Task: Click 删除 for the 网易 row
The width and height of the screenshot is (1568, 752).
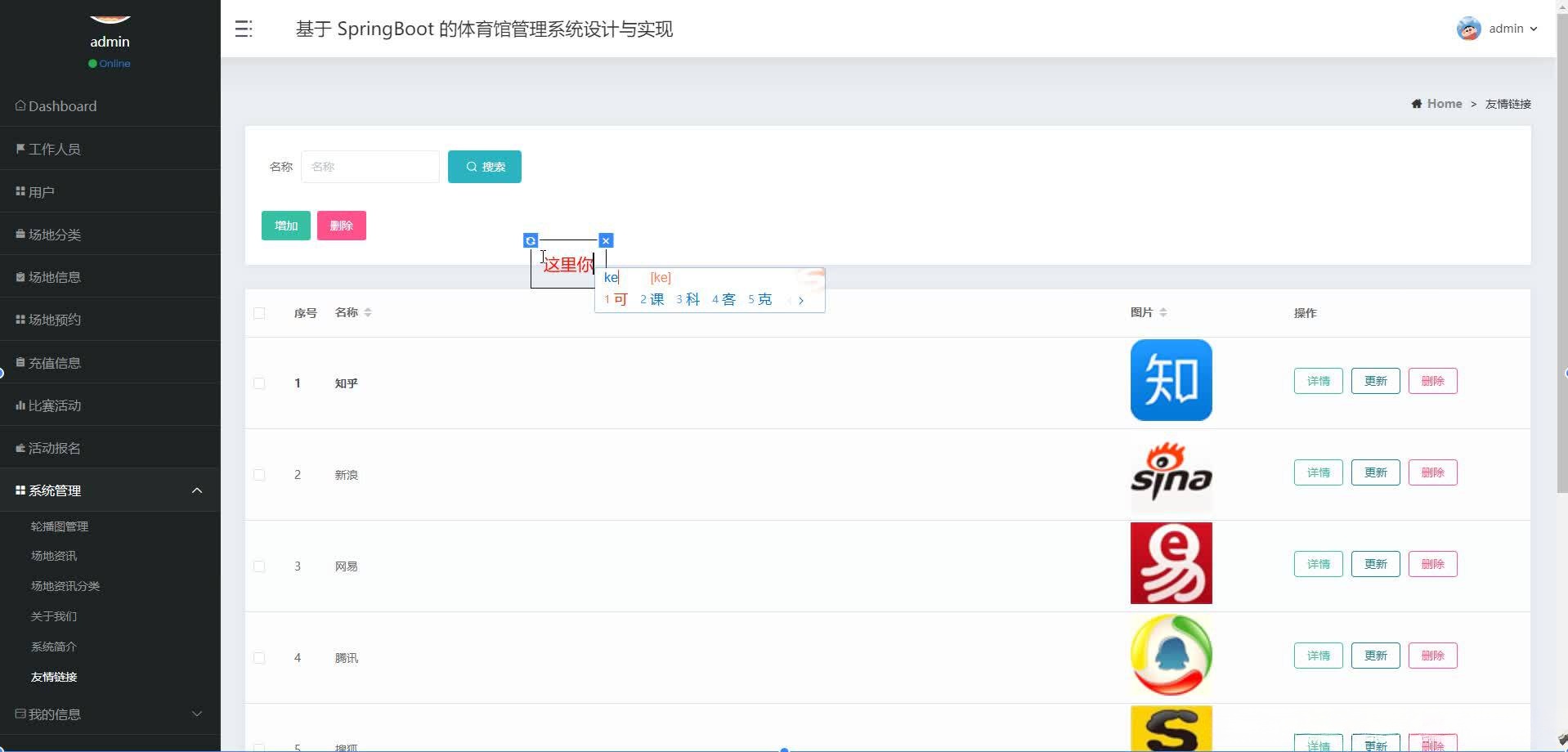Action: (x=1433, y=564)
